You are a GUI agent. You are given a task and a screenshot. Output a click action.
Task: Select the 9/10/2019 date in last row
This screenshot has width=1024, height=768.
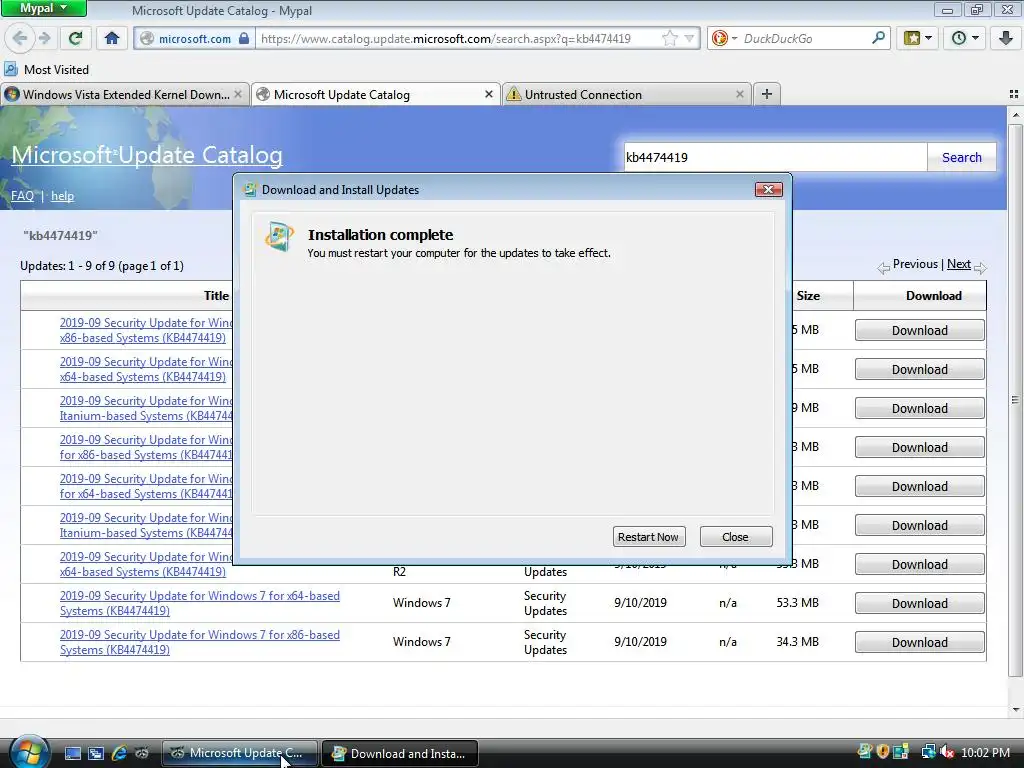(x=640, y=642)
